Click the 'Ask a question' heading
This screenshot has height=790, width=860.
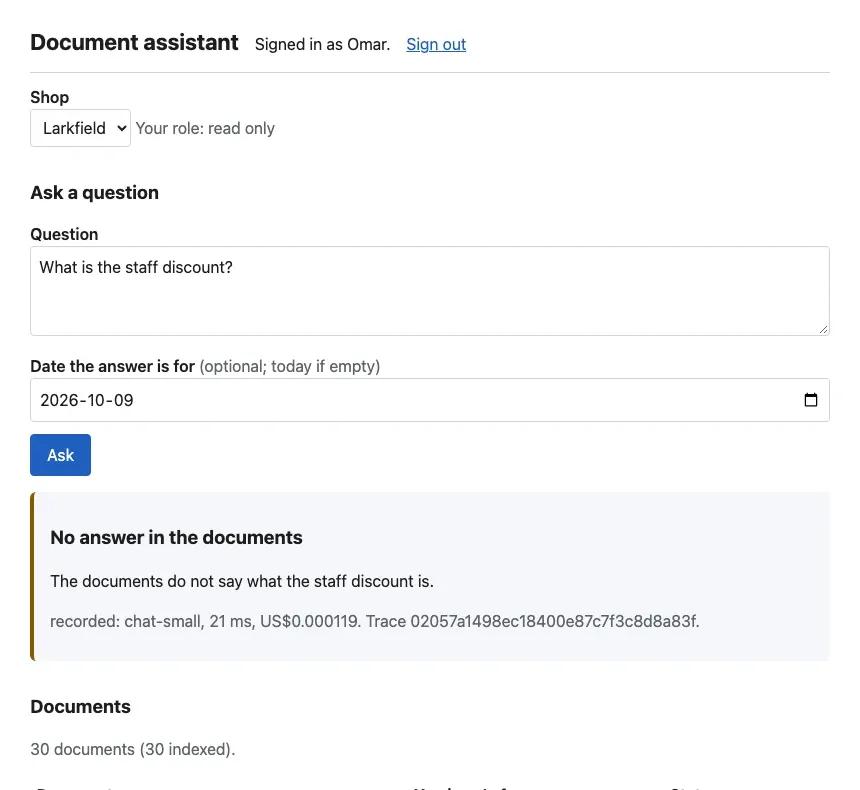[x=94, y=193]
